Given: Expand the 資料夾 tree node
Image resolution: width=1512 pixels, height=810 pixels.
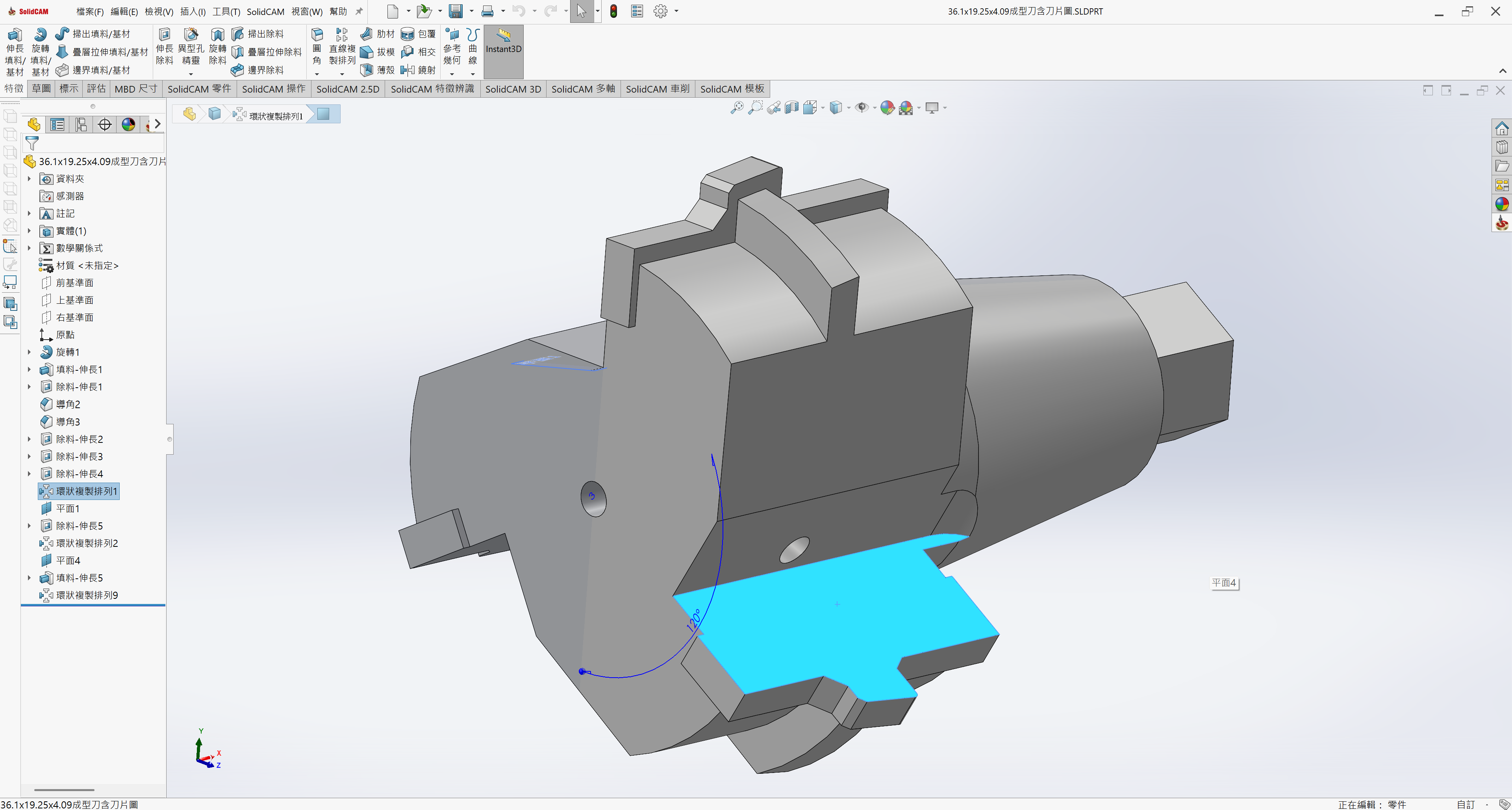Looking at the screenshot, I should coord(30,178).
